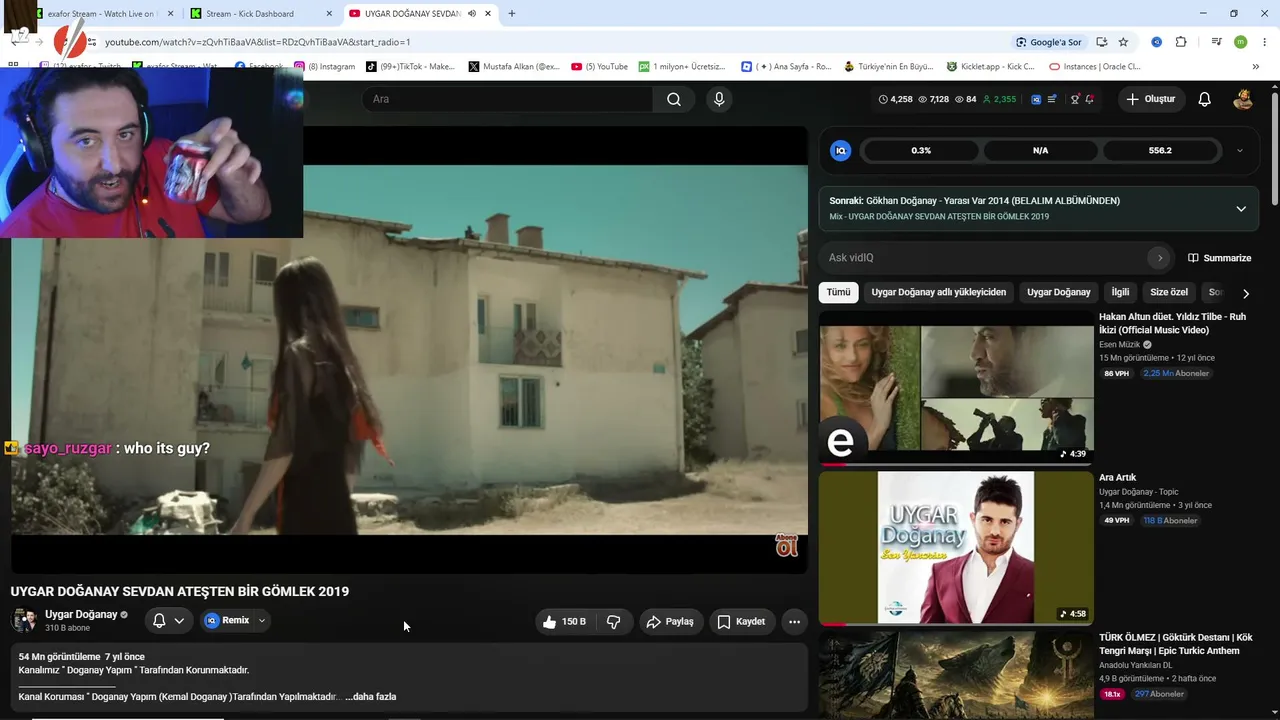Click the Uygar Doğanay channel avatar

[24, 621]
